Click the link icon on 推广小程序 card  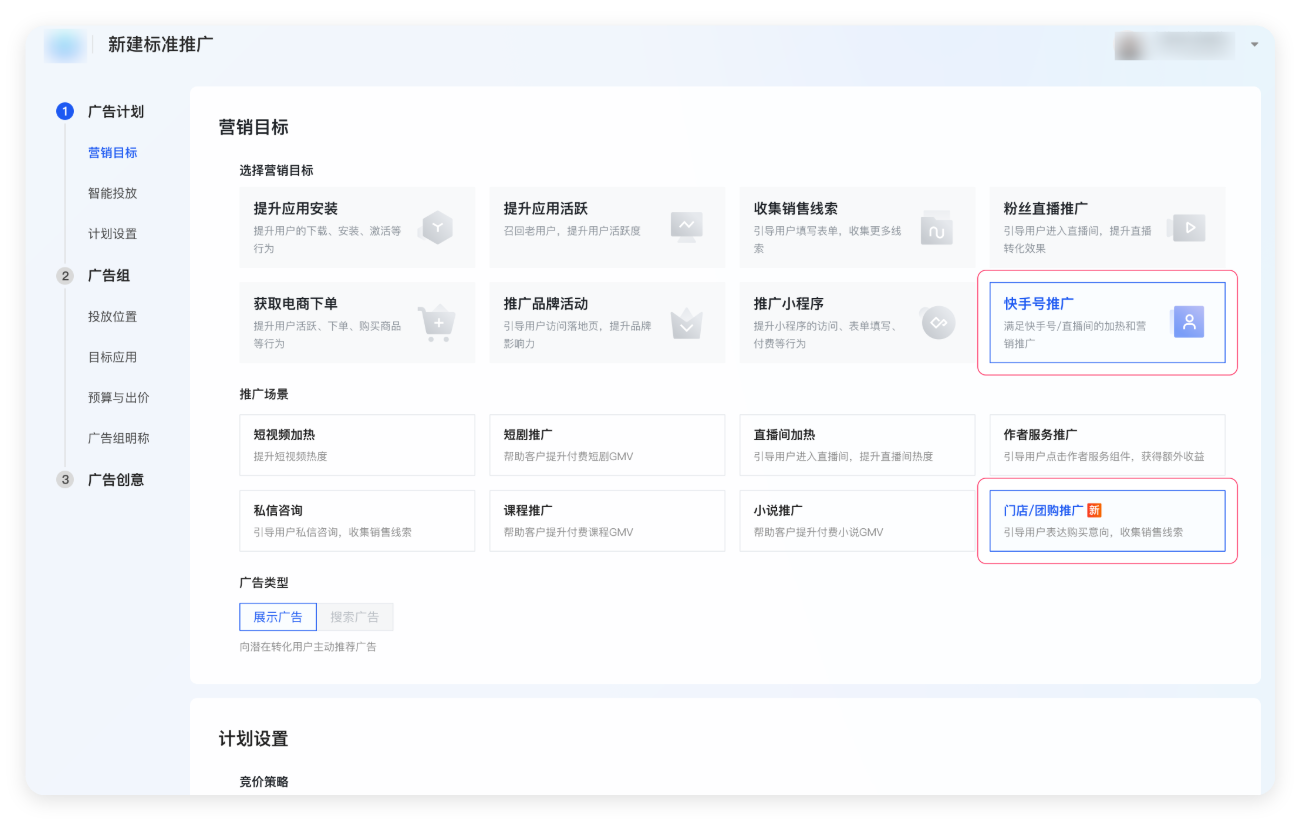[x=938, y=323]
